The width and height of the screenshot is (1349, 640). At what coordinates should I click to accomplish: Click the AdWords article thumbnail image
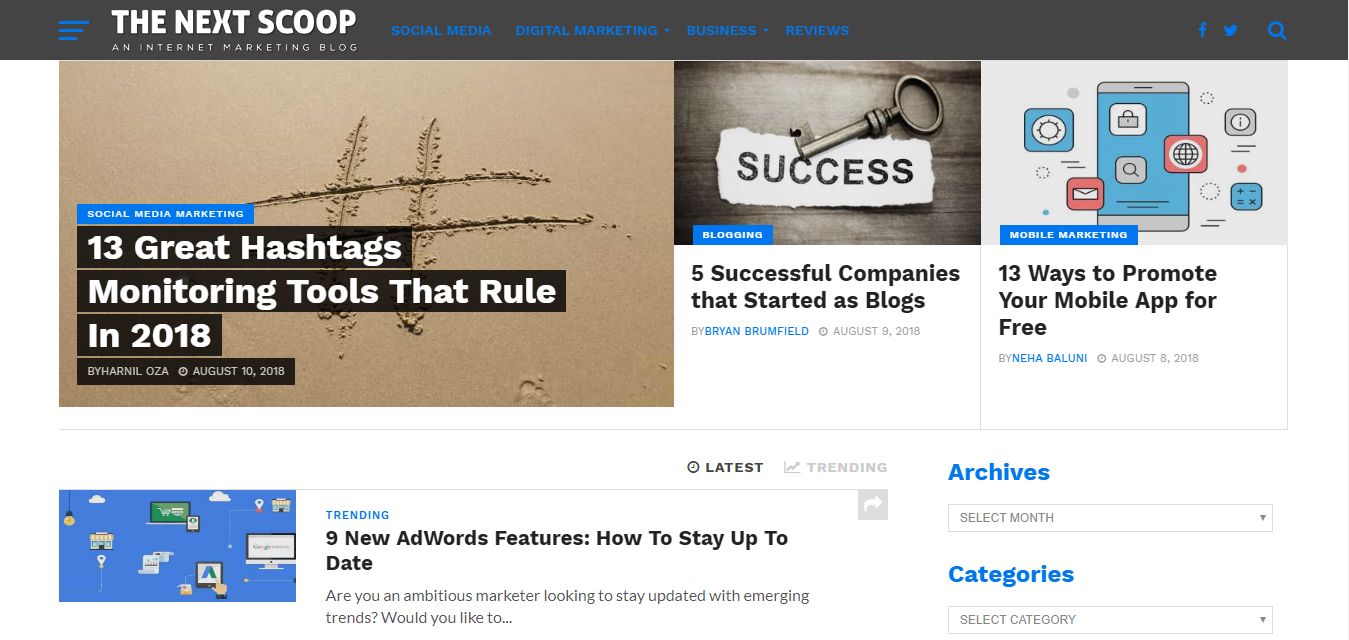click(177, 545)
